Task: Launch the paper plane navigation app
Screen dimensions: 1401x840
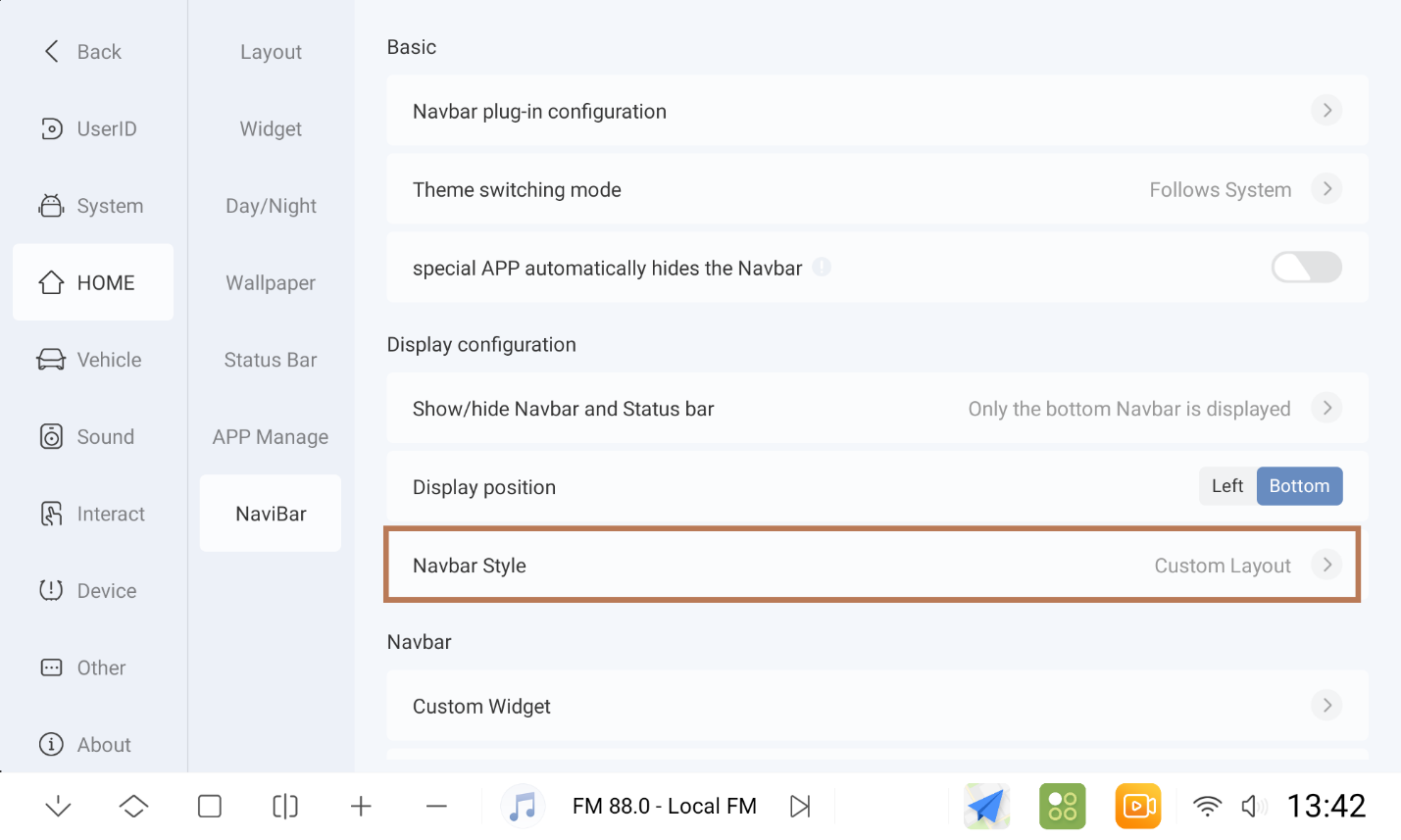Action: pyautogui.click(x=986, y=806)
